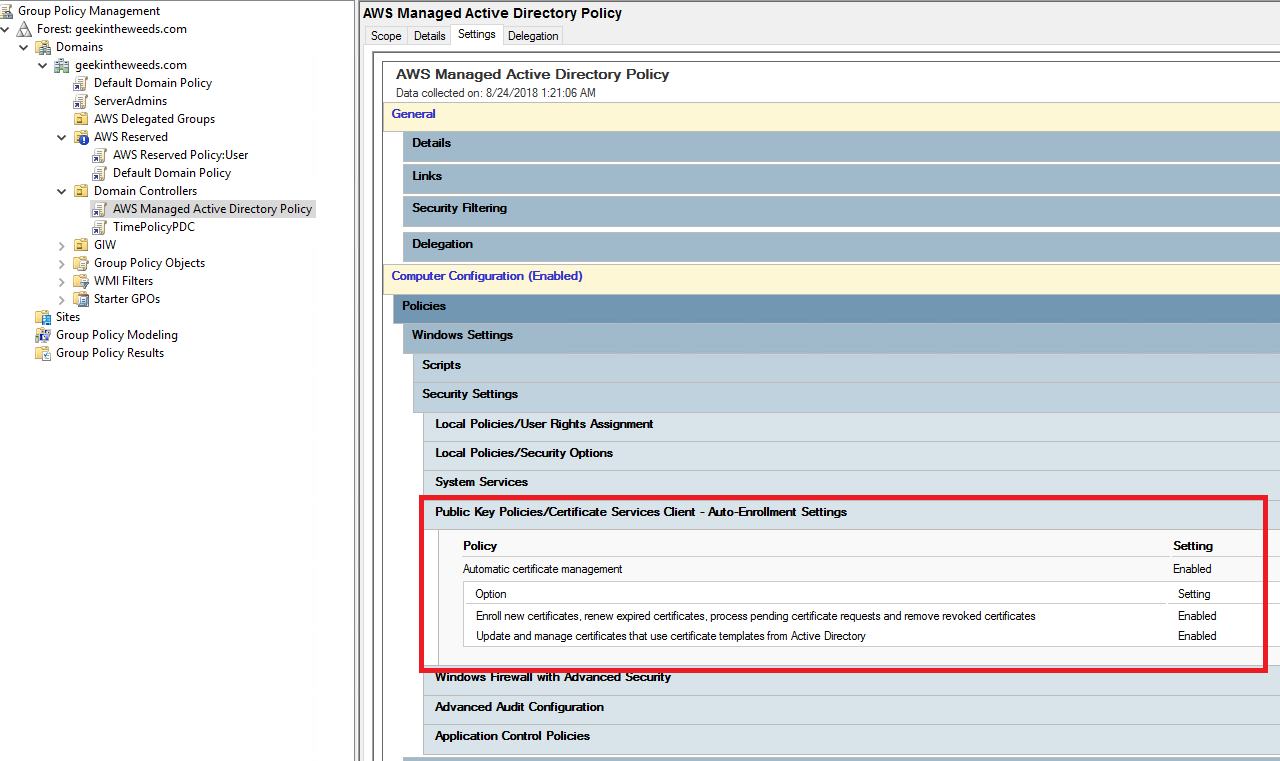Click the ServerAdmins GPO icon
1280x761 pixels.
pyautogui.click(x=80, y=100)
